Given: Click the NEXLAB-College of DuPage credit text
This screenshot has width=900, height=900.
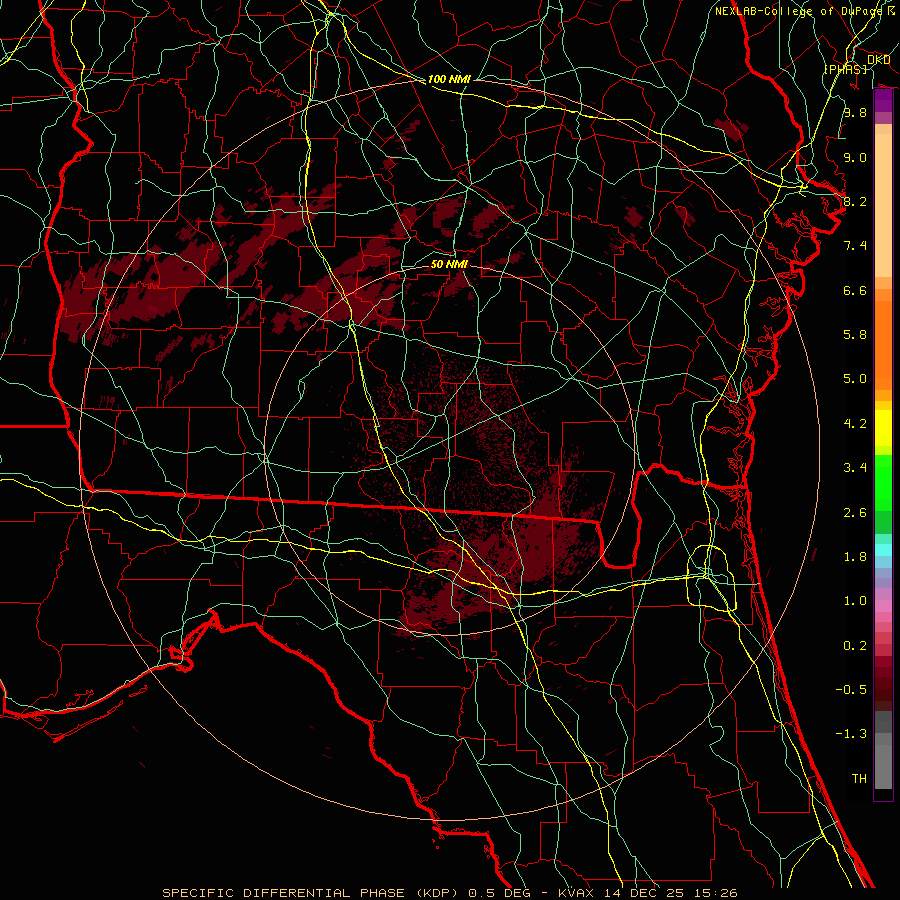Looking at the screenshot, I should pos(805,11).
